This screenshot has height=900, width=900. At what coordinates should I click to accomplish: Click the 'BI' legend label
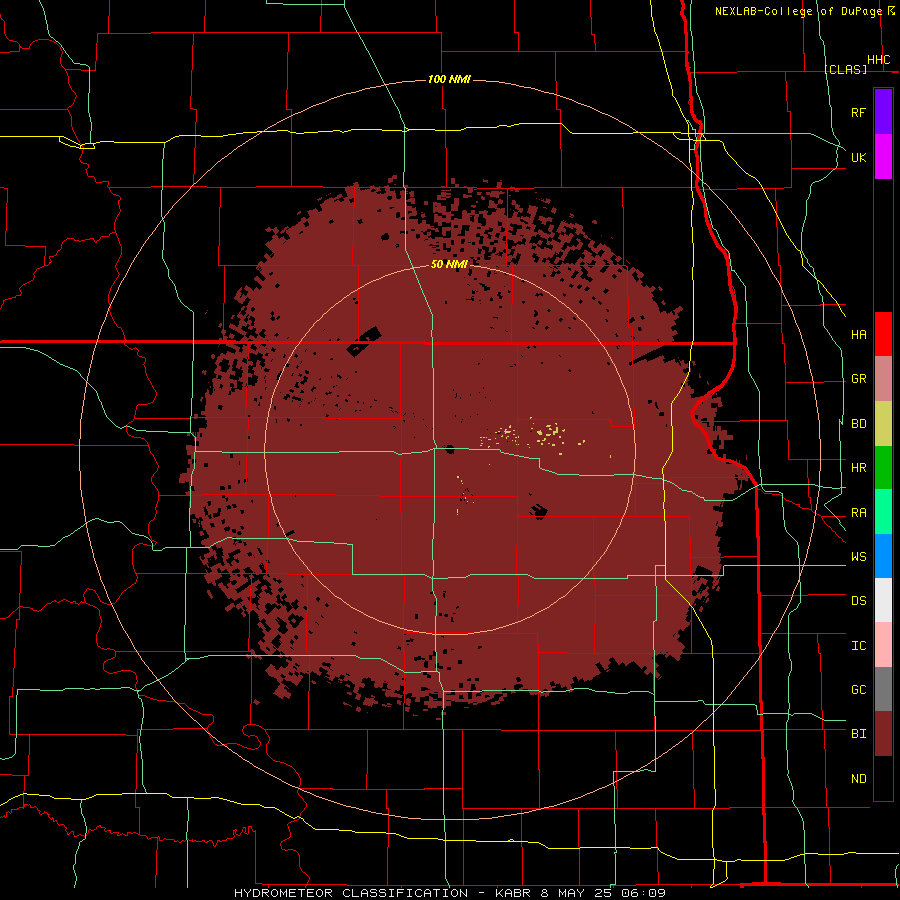(x=858, y=734)
